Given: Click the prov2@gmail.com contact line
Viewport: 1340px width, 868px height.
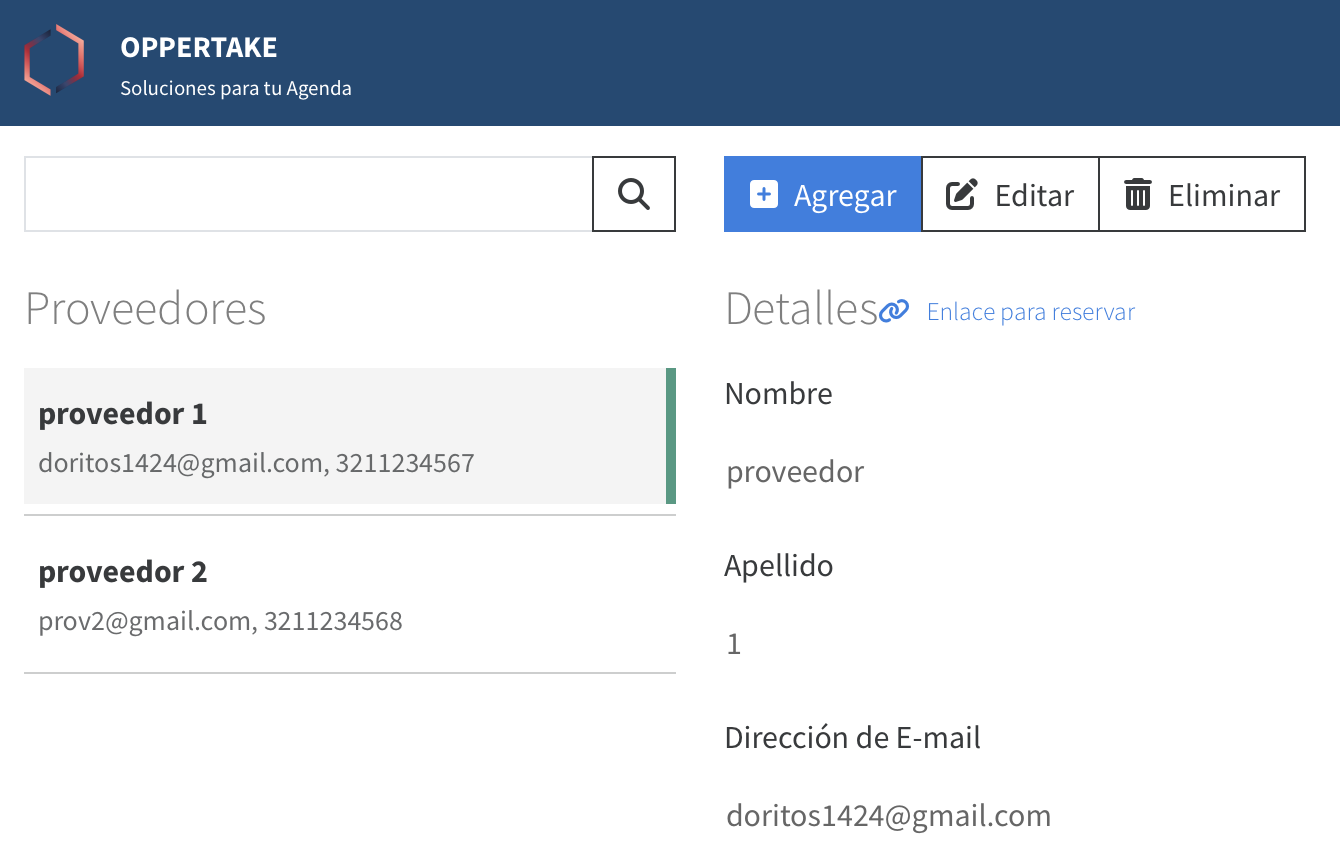Looking at the screenshot, I should click(x=220, y=621).
